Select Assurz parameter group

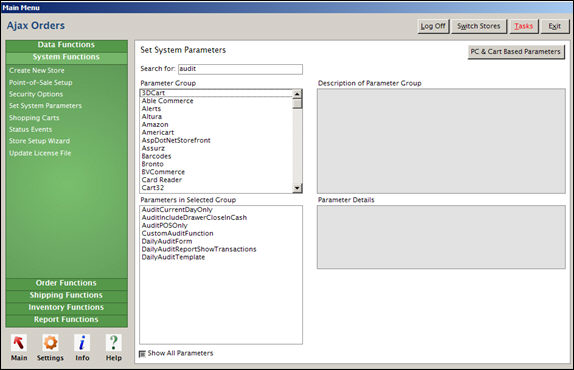coord(216,148)
